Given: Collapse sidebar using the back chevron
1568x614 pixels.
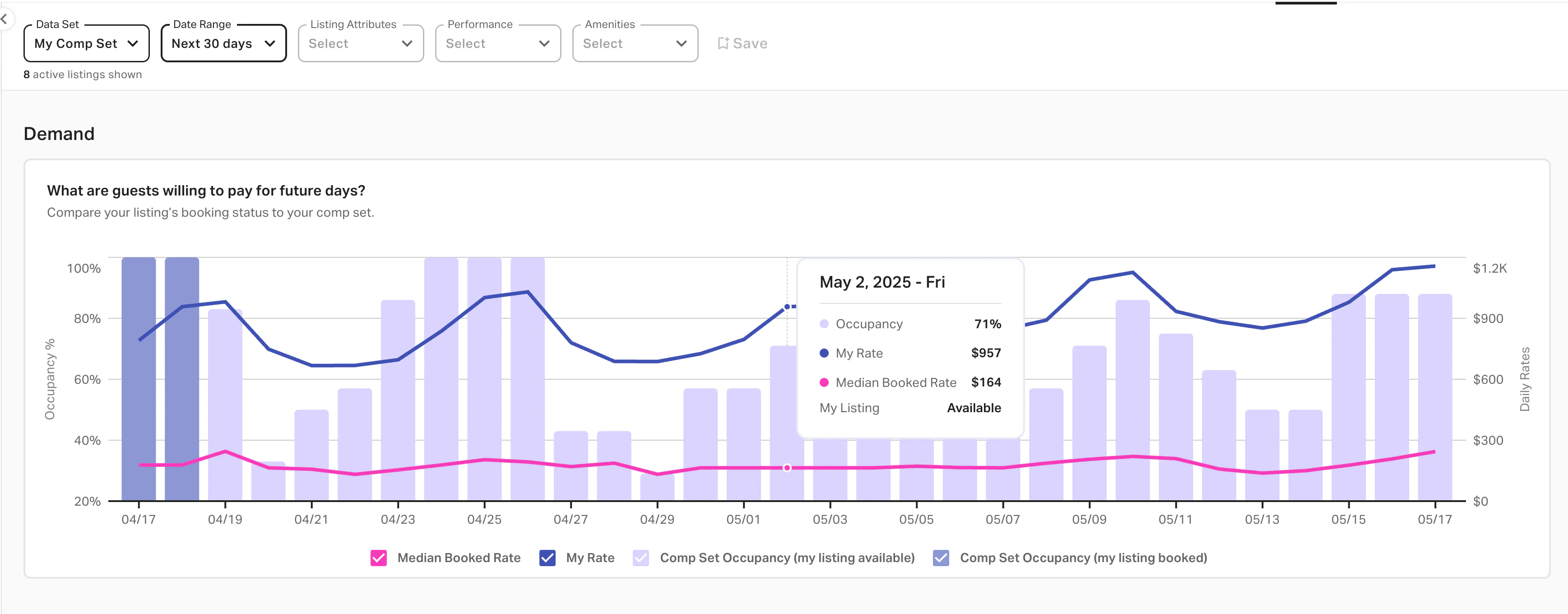Looking at the screenshot, I should coord(4,19).
